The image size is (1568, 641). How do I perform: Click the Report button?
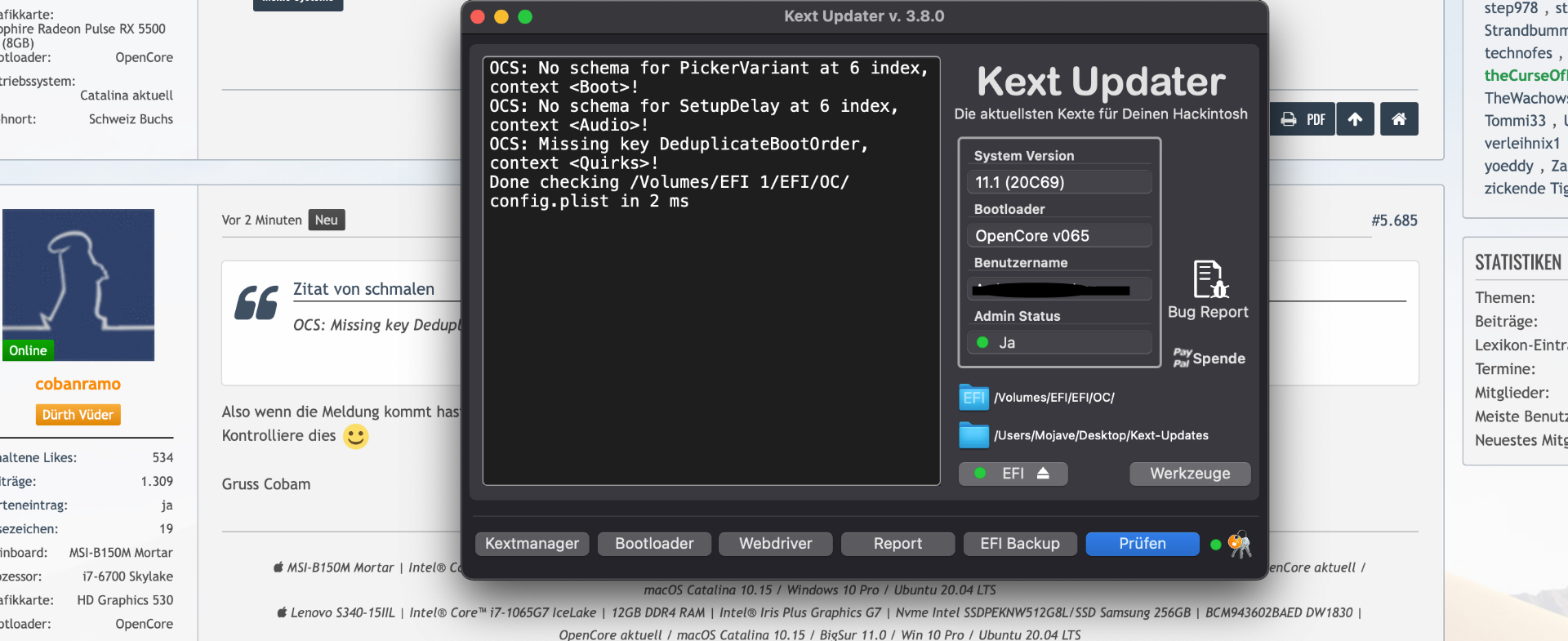[898, 544]
